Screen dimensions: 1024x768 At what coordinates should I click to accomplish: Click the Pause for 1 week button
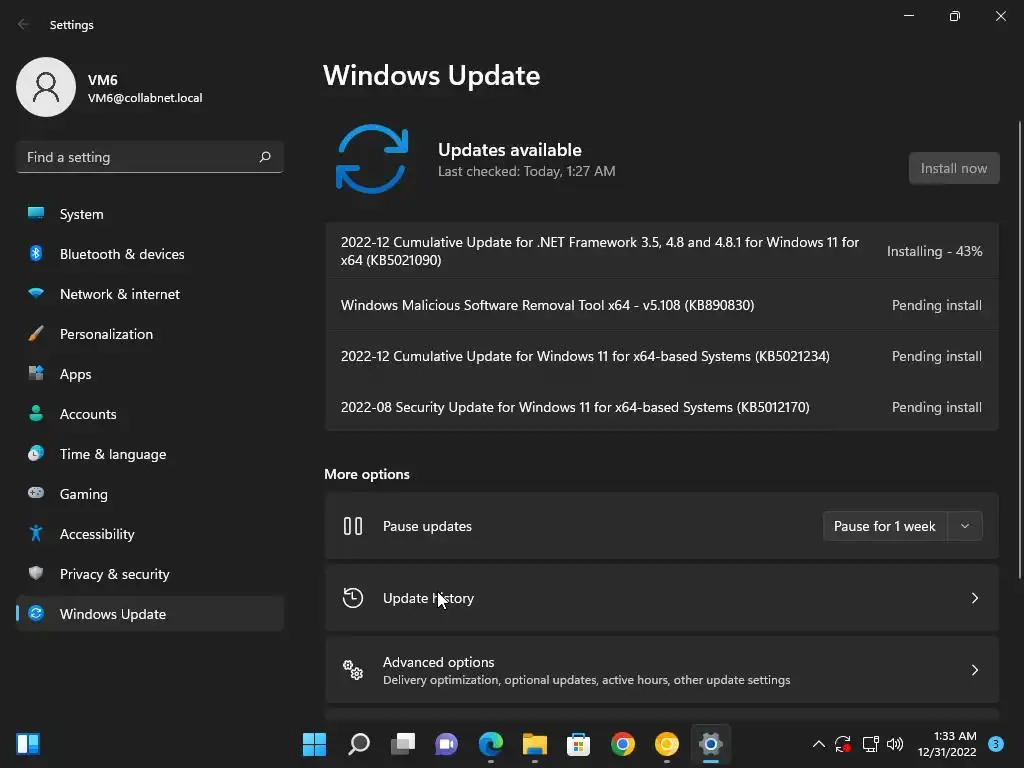pos(884,526)
